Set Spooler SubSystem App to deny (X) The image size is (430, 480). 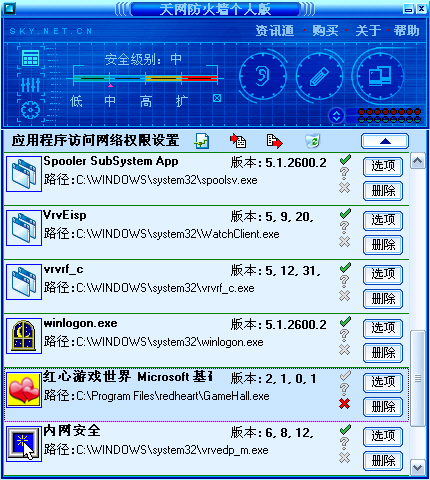pyautogui.click(x=344, y=188)
